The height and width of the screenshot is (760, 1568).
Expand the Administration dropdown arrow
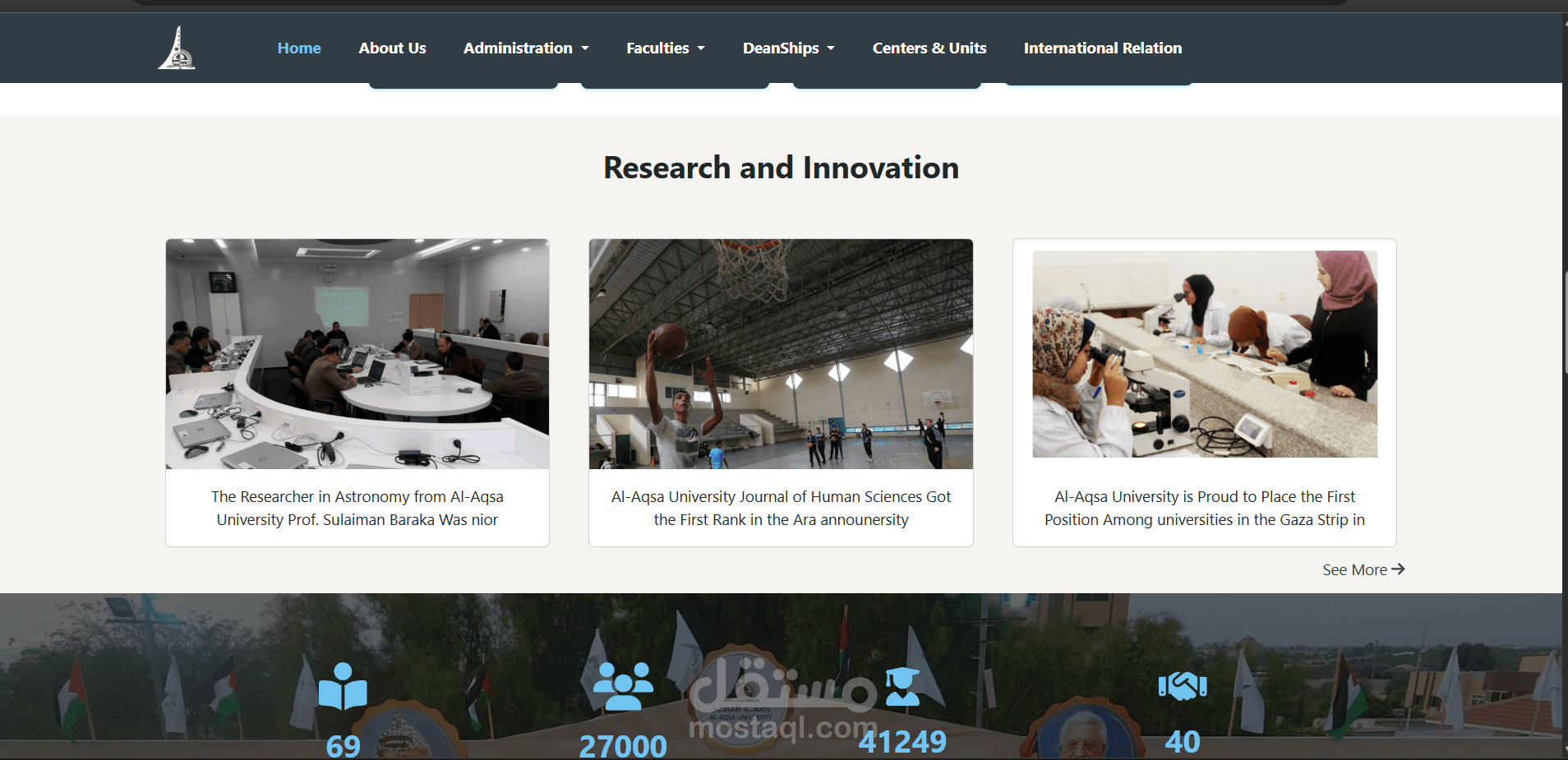(x=585, y=48)
